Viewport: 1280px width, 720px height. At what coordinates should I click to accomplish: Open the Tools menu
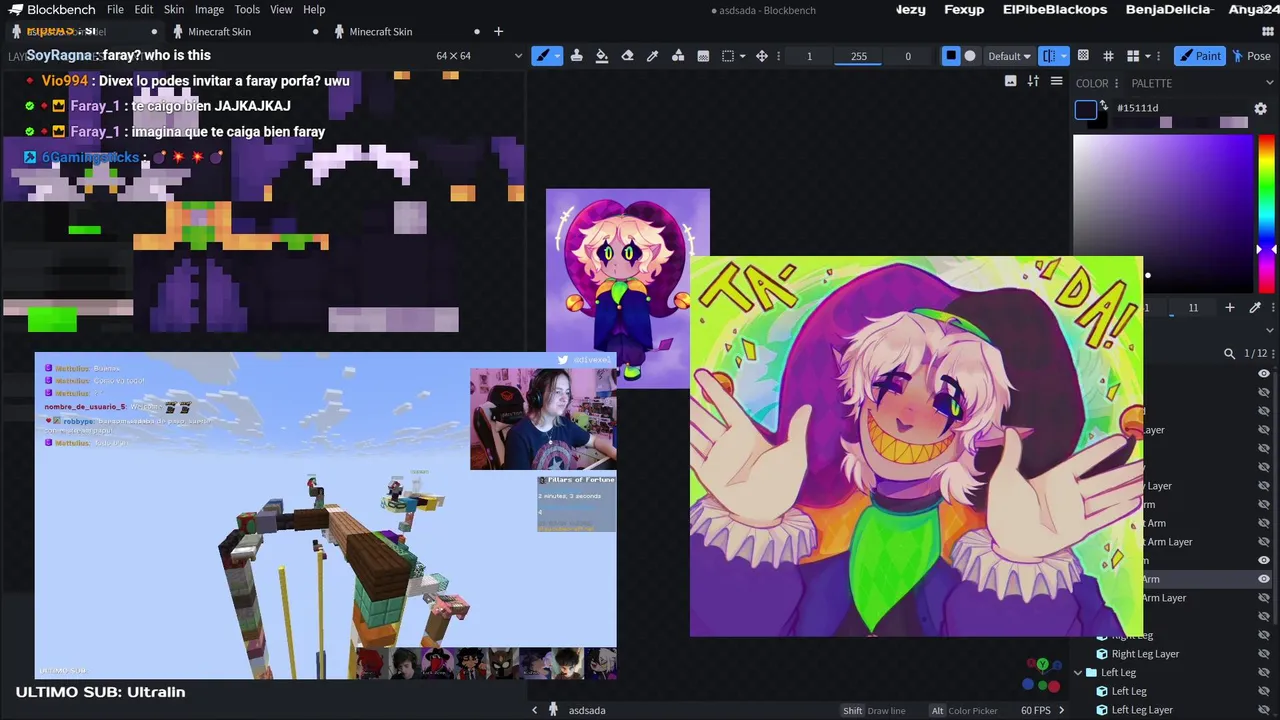247,9
